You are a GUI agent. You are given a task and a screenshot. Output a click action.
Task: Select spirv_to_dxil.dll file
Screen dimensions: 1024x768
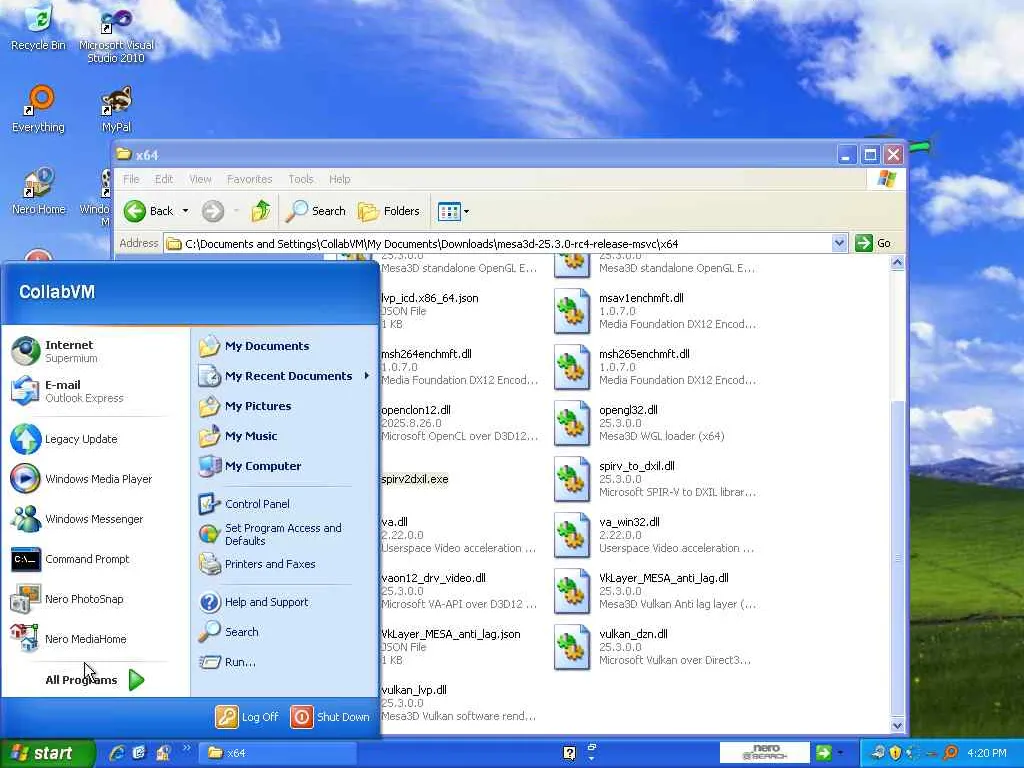[654, 479]
